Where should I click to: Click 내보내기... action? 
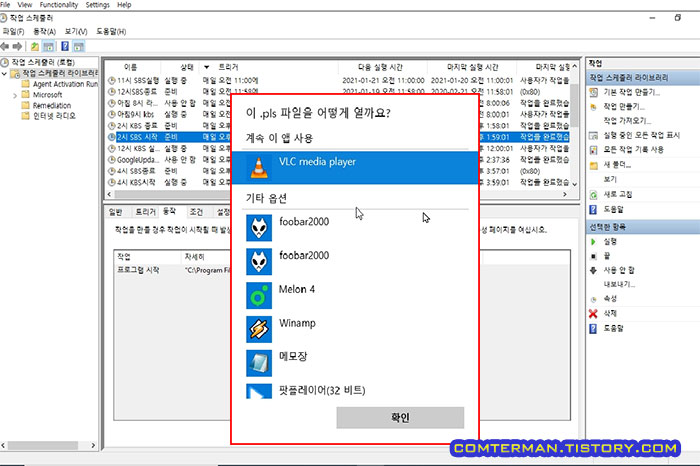(619, 284)
